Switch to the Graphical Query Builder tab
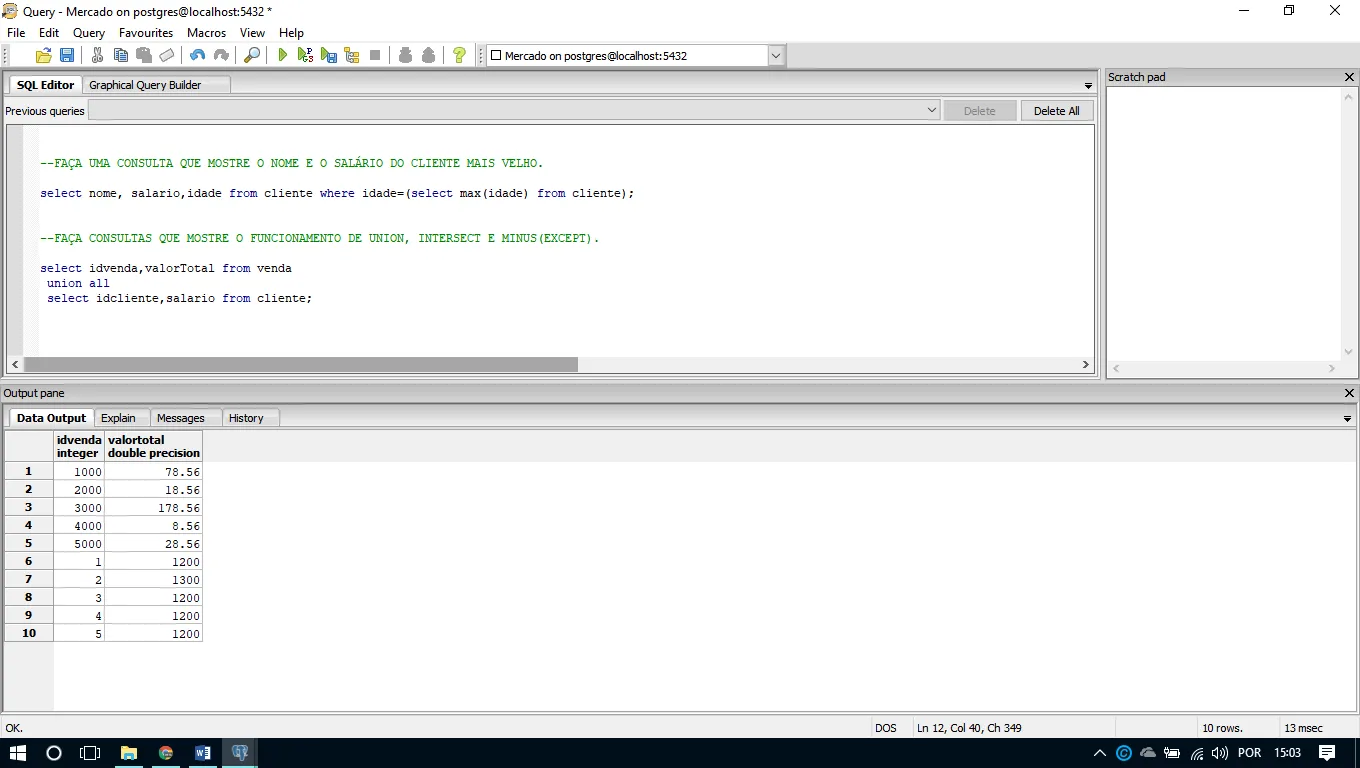 pyautogui.click(x=145, y=85)
